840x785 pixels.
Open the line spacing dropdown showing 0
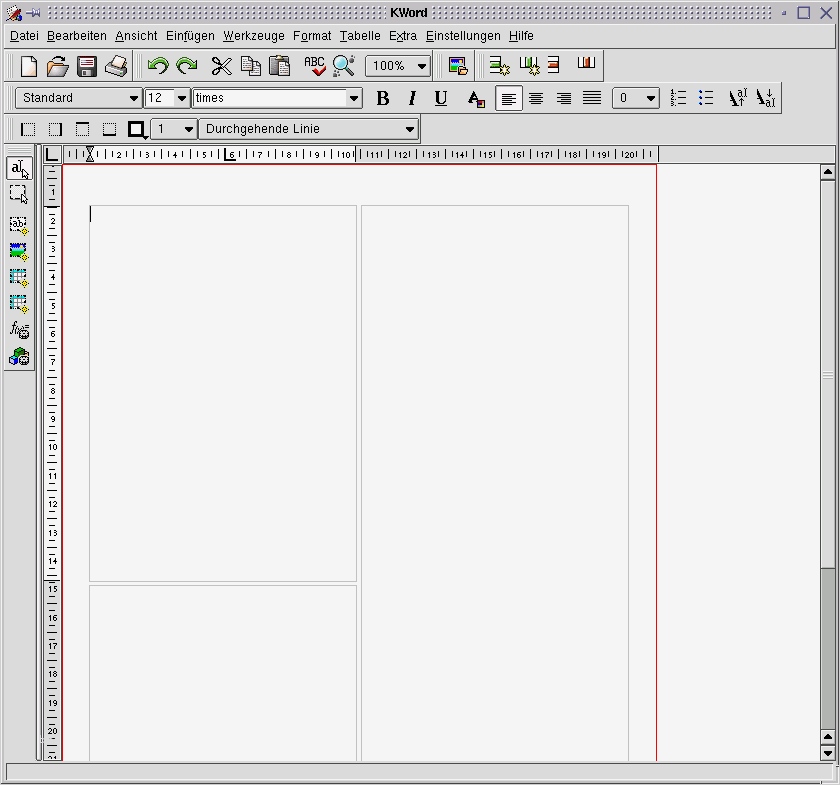click(x=636, y=98)
